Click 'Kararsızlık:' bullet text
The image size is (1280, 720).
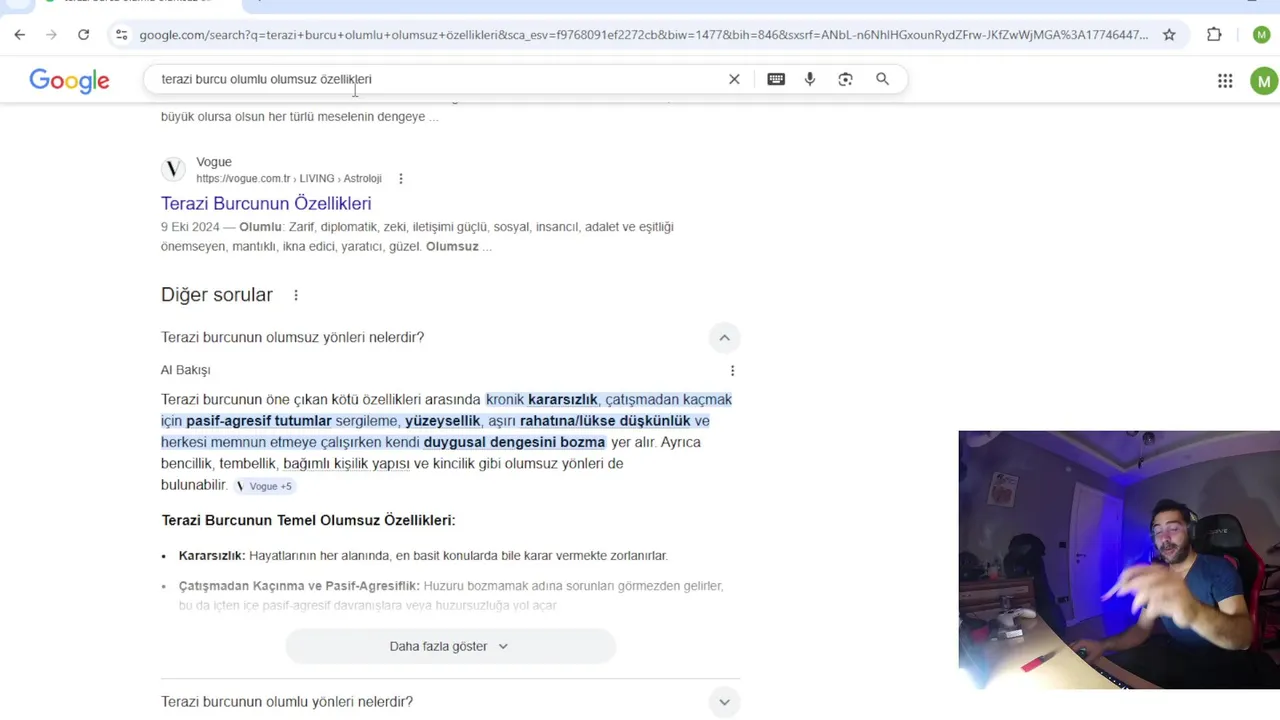point(212,556)
